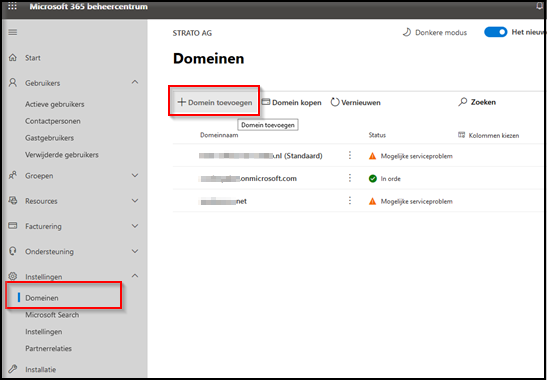Click the green check icon for In orde
The height and width of the screenshot is (380, 547).
[373, 179]
